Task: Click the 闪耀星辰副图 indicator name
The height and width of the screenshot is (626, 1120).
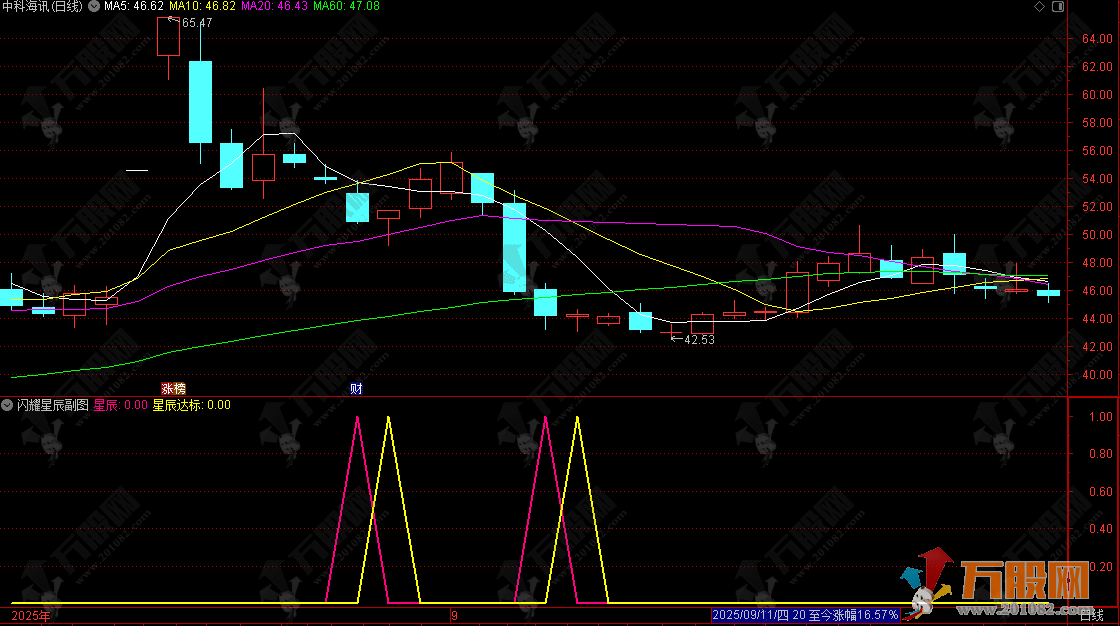Action: 53,405
